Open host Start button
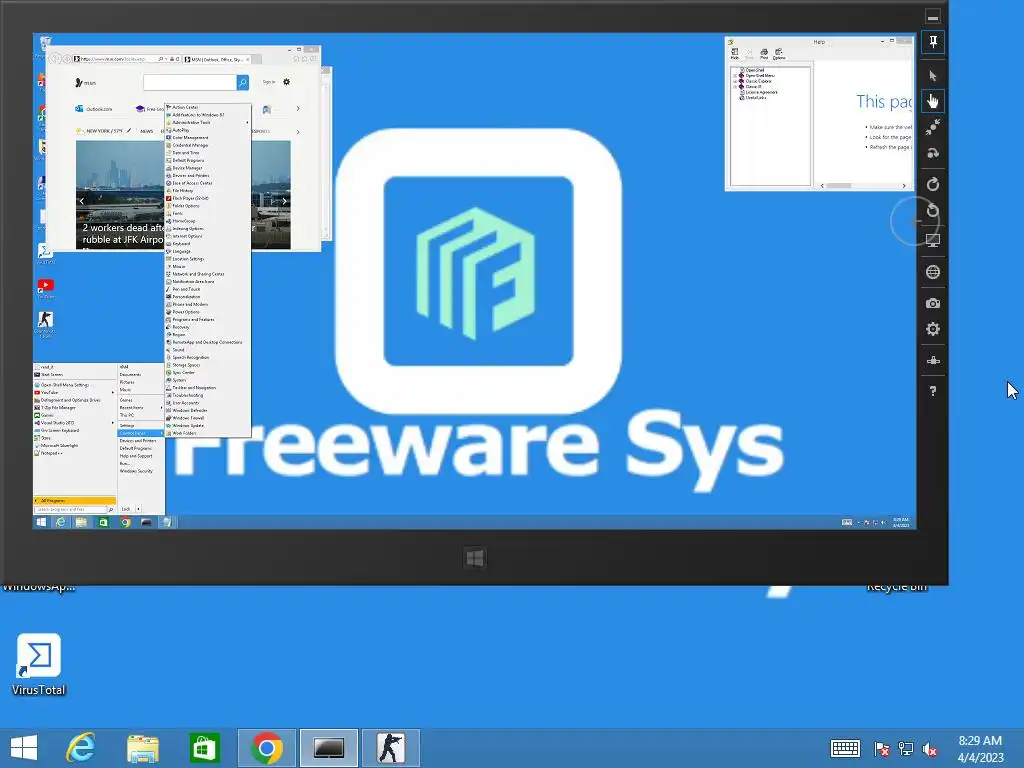The height and width of the screenshot is (768, 1024). point(24,748)
